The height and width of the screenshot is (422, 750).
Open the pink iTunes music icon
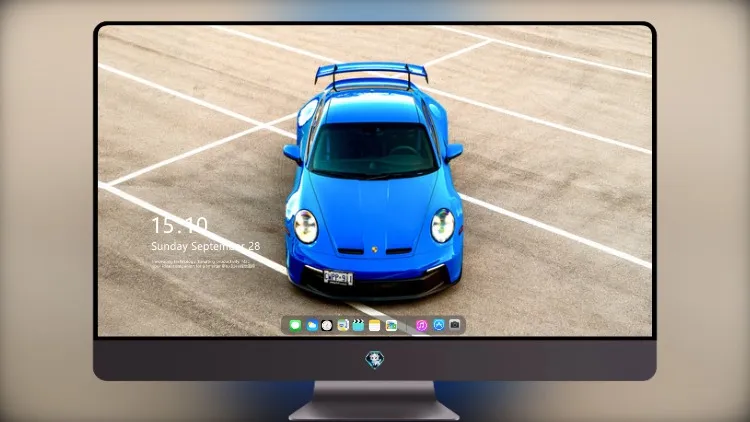(421, 325)
